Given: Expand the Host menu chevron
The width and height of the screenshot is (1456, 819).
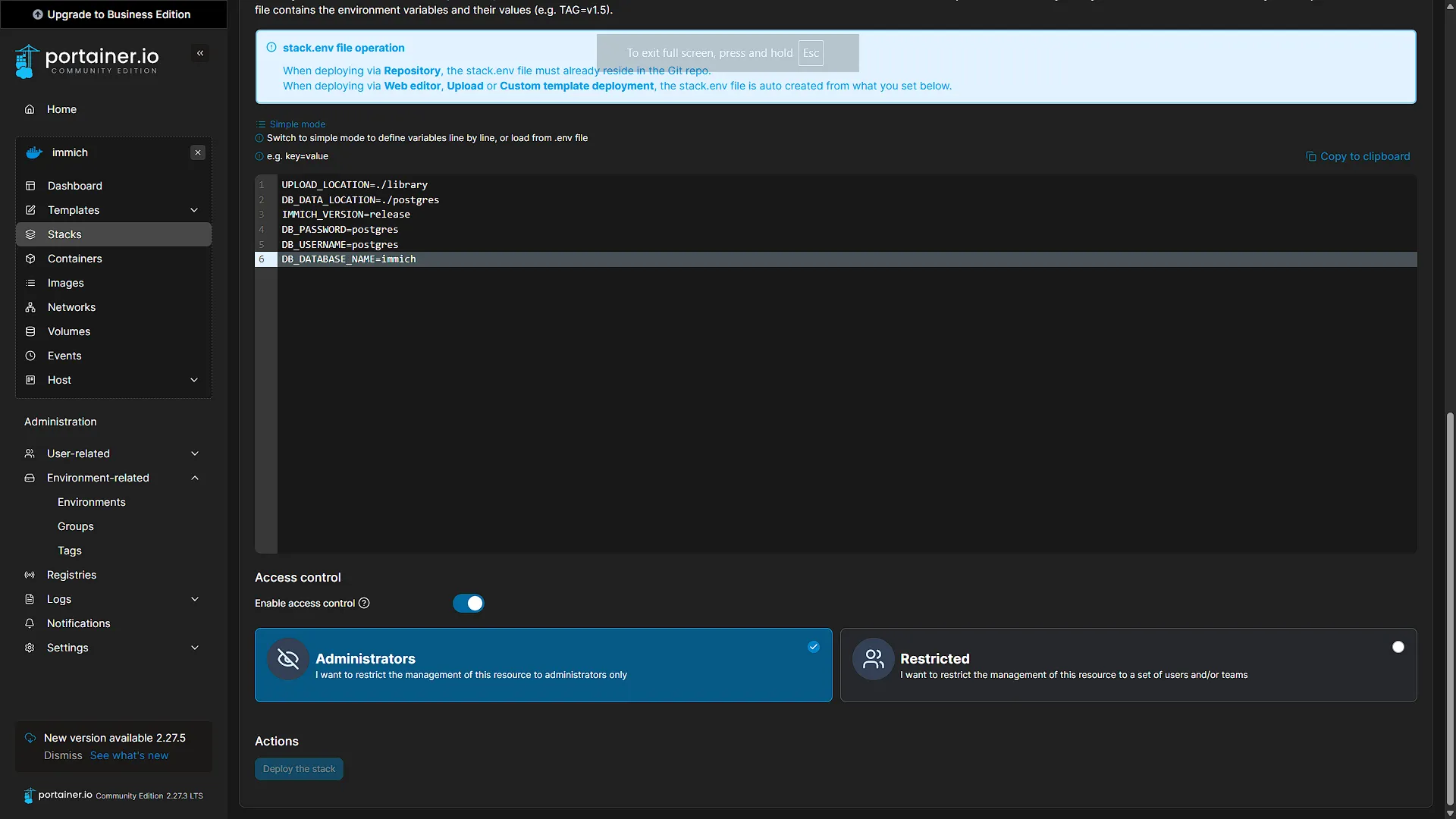Looking at the screenshot, I should tap(194, 380).
